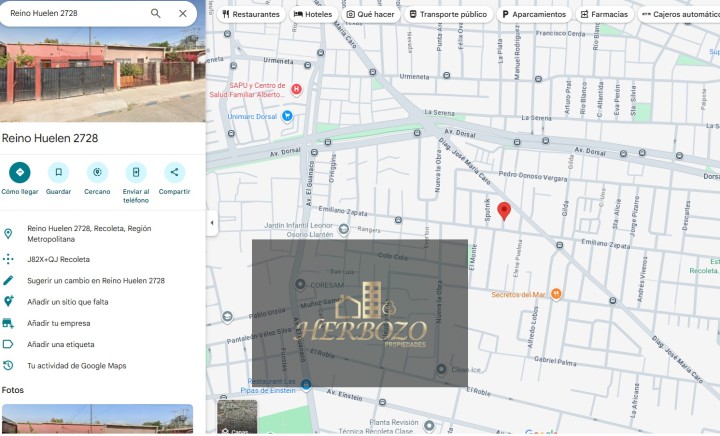The image size is (720, 436).
Task: Show Farmacias on the map
Action: click(x=604, y=15)
